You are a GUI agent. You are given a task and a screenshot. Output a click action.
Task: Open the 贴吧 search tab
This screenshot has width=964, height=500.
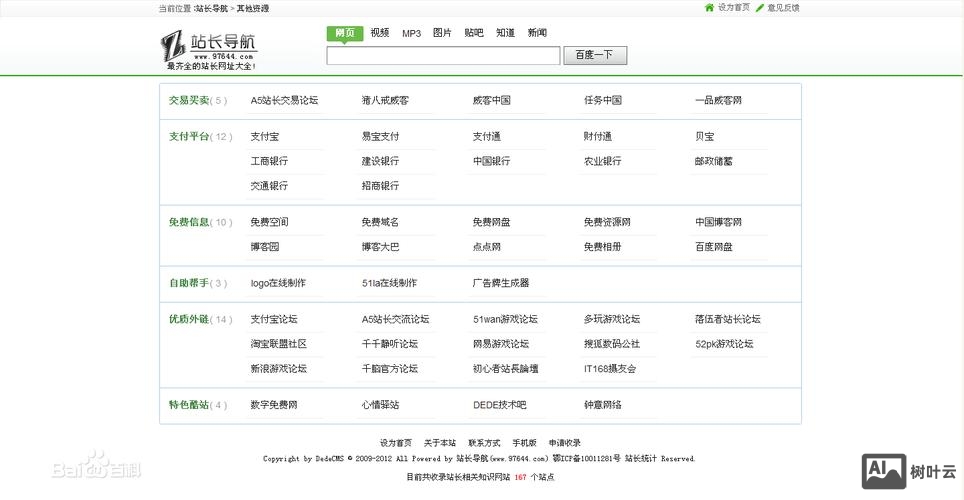pyautogui.click(x=474, y=33)
